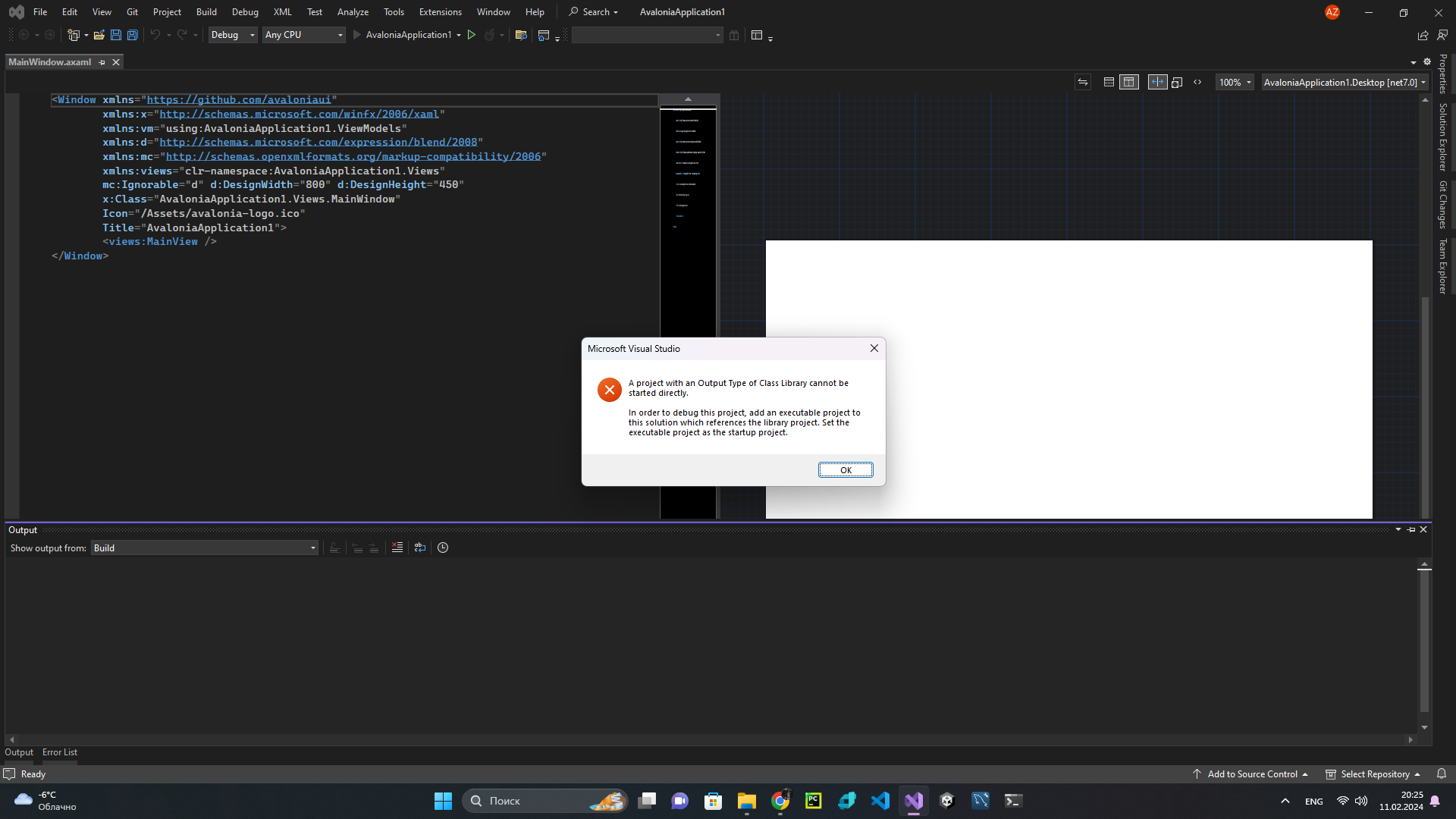Toggle auto-hide pin on the Output panel

[1411, 529]
